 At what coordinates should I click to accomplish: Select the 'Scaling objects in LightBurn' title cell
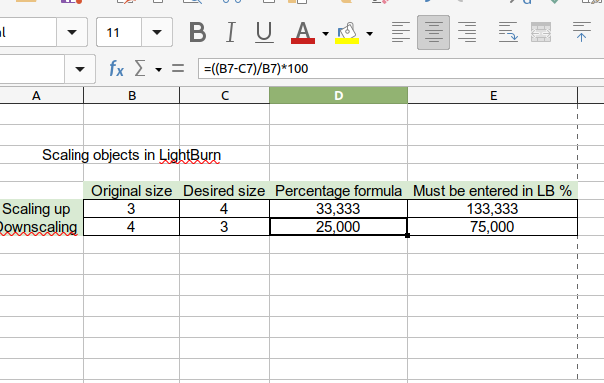(131, 155)
